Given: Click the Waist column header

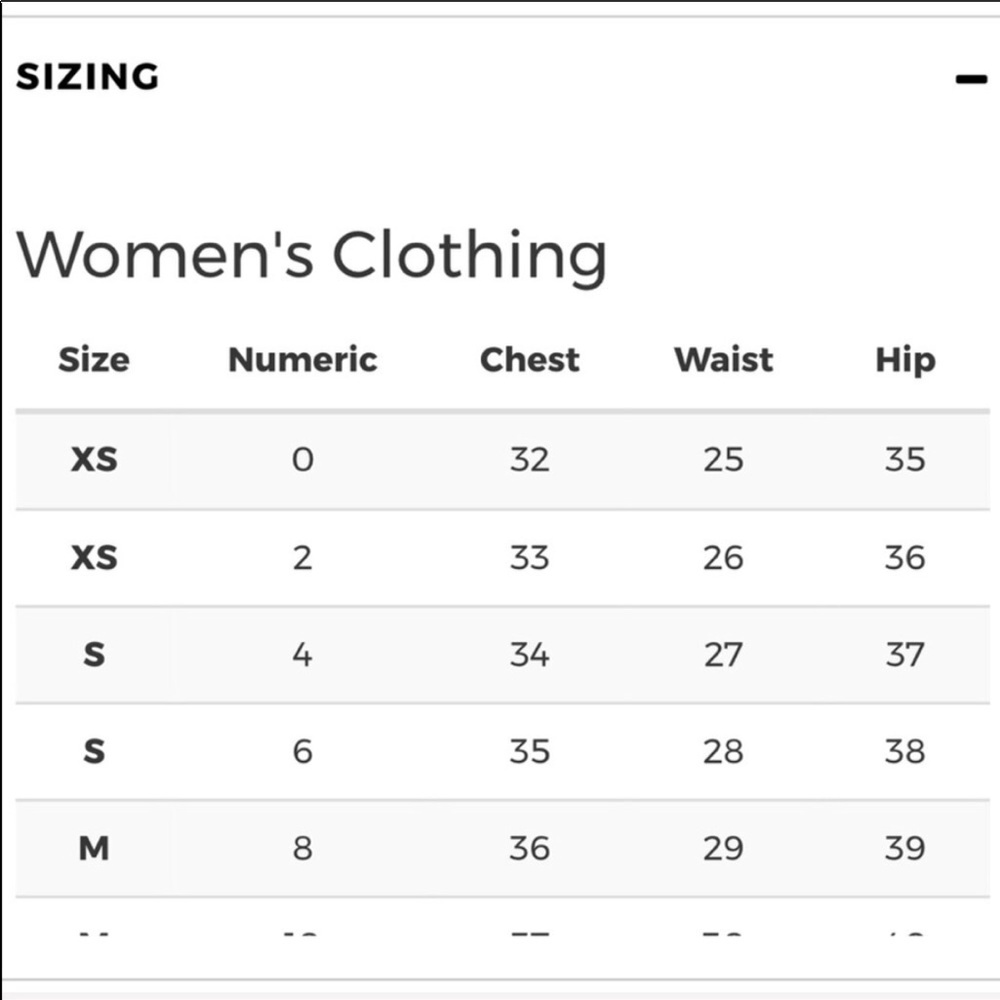Looking at the screenshot, I should pos(724,360).
